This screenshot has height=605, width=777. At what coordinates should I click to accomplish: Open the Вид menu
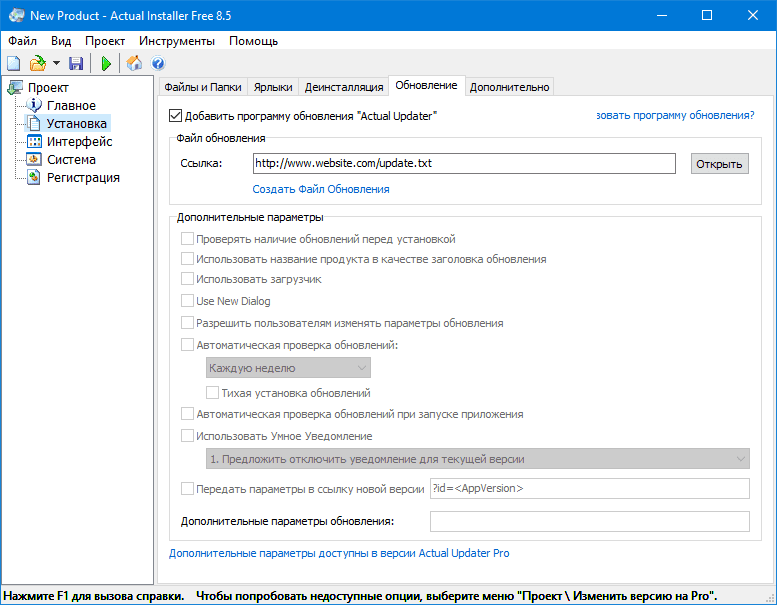(x=61, y=41)
